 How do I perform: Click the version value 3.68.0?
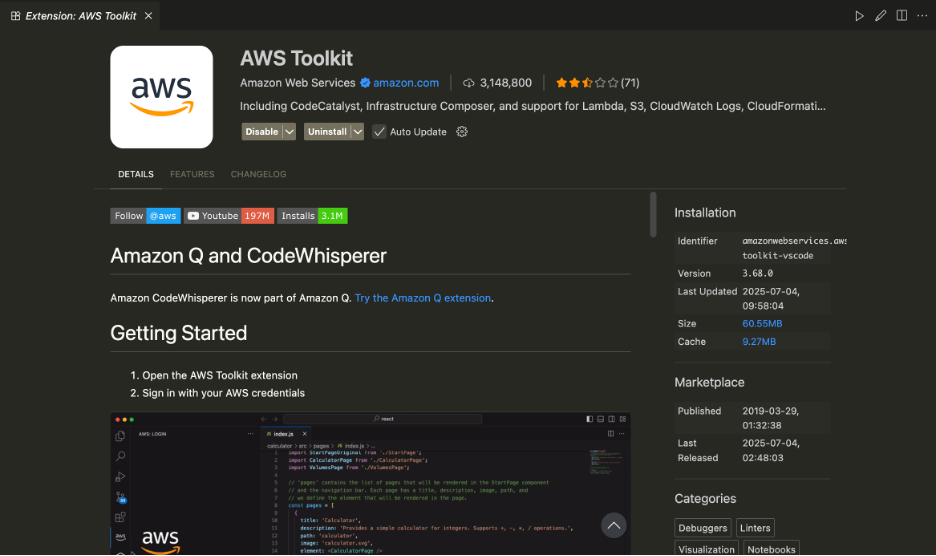point(758,274)
